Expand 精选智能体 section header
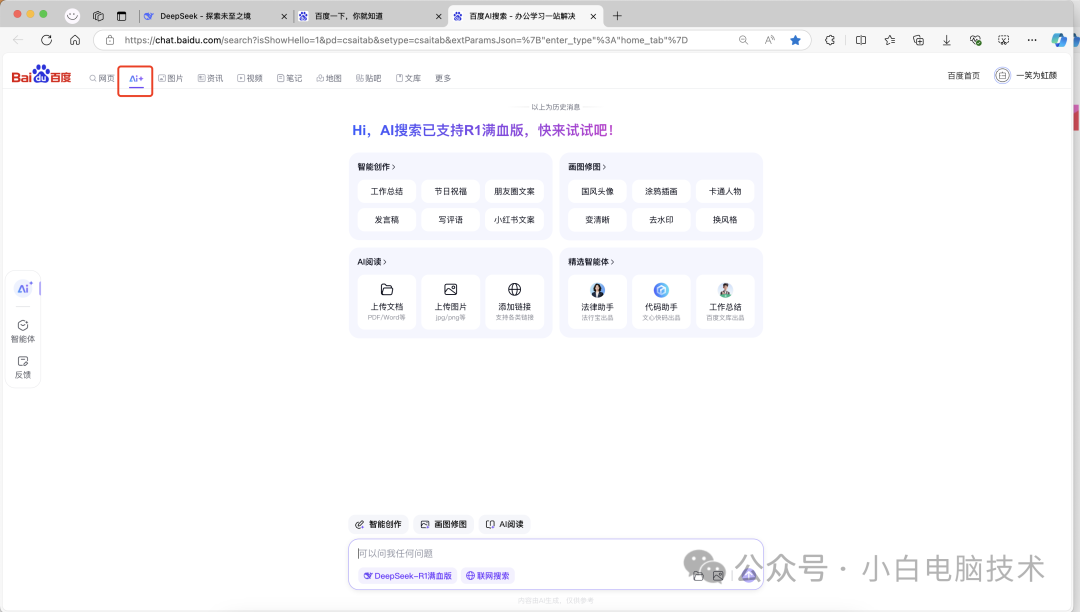Screen dimensions: 1080x612 click(591, 262)
